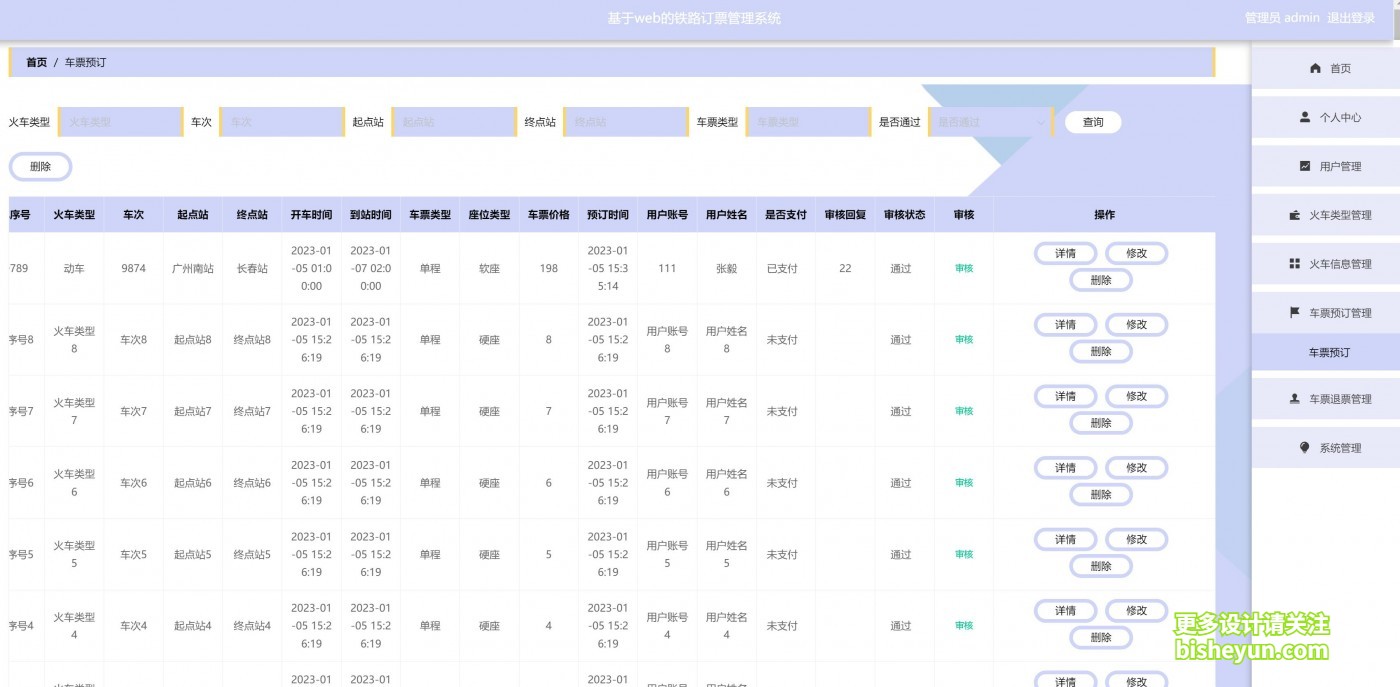1400x687 pixels.
Task: Click 审核 link for the 车次7 row
Action: pos(964,411)
